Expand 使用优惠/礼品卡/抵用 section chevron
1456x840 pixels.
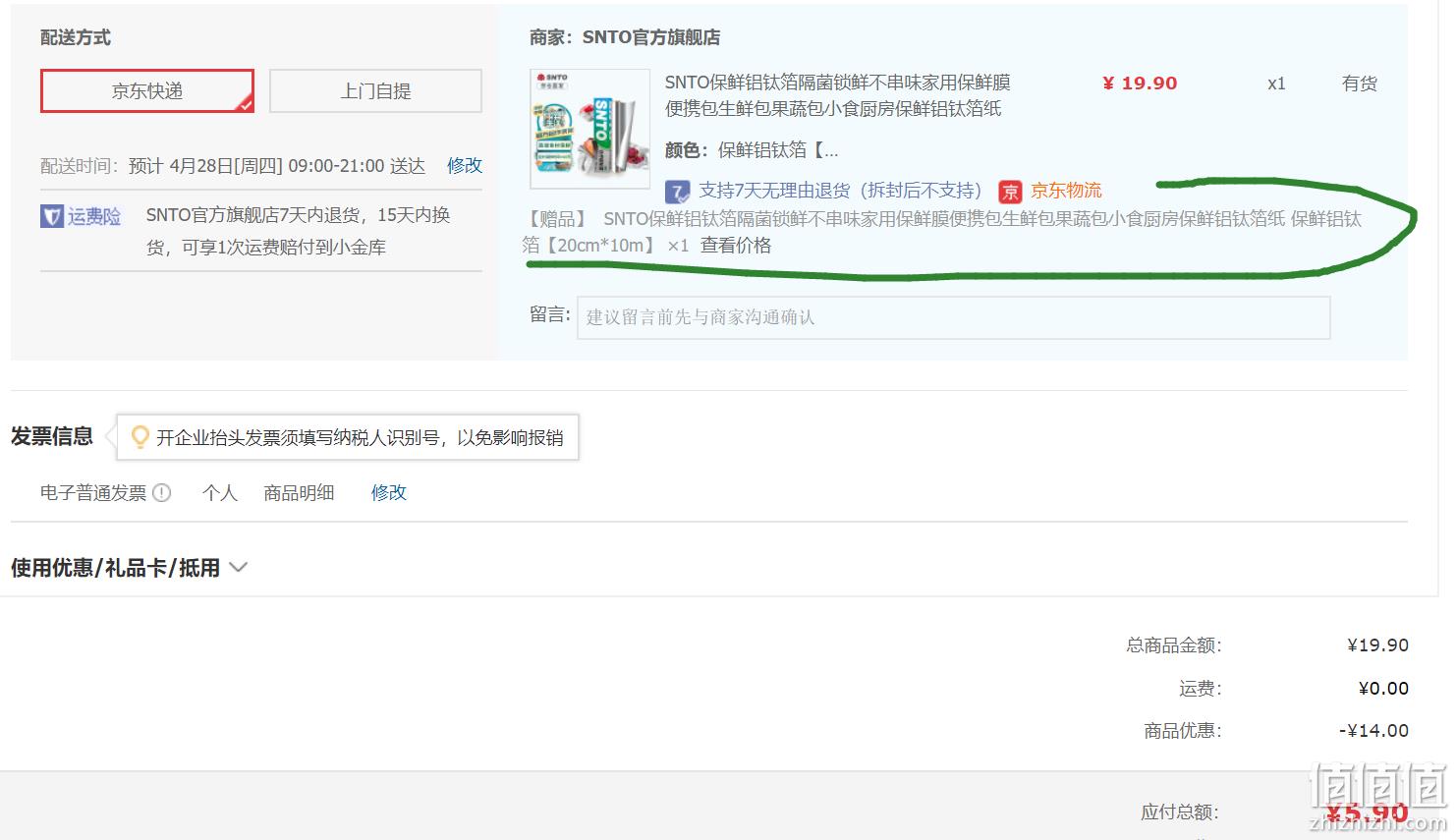point(238,568)
